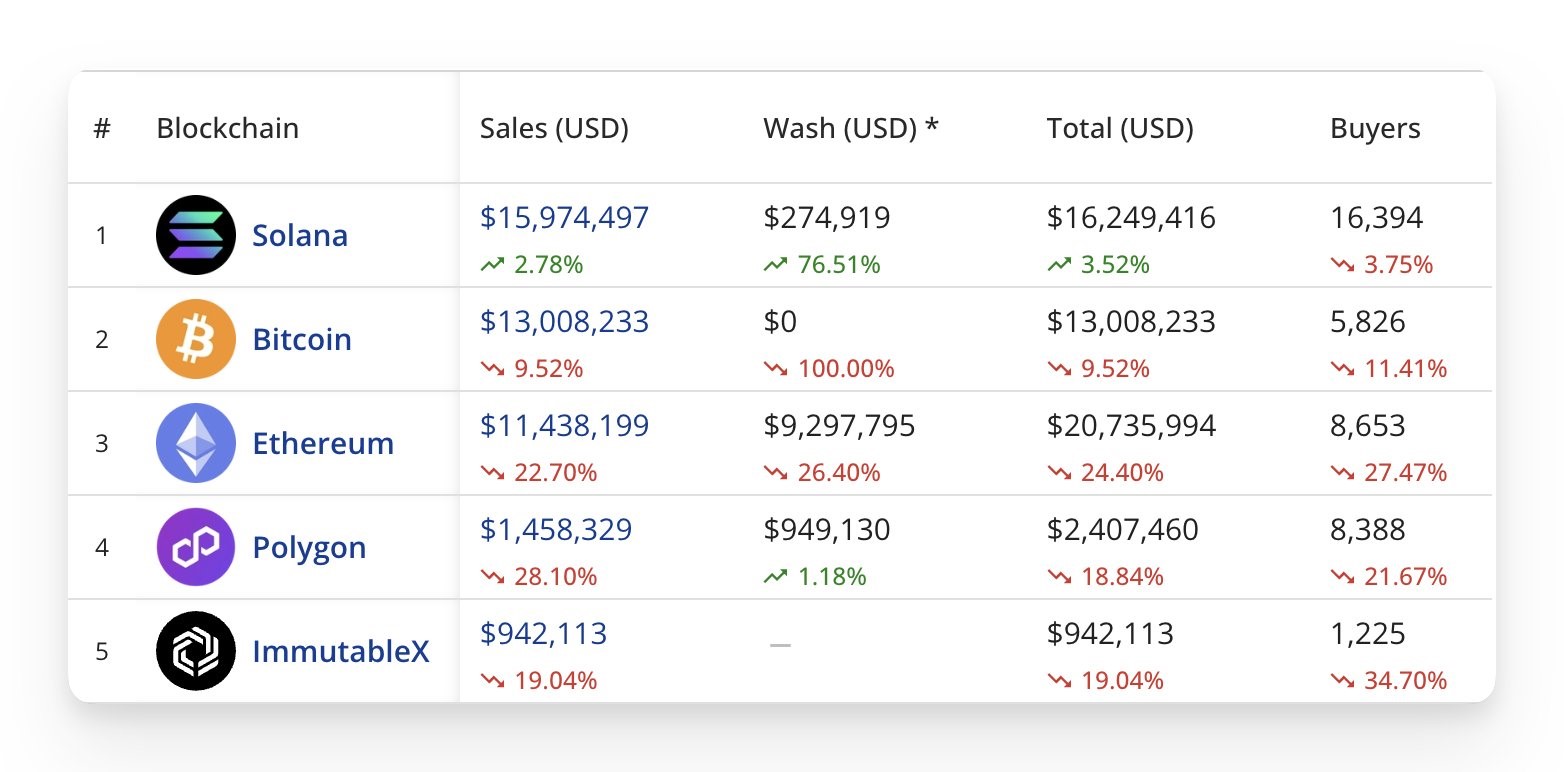The height and width of the screenshot is (772, 1564).
Task: Select Polygon buyers count 8,388
Action: [1368, 529]
